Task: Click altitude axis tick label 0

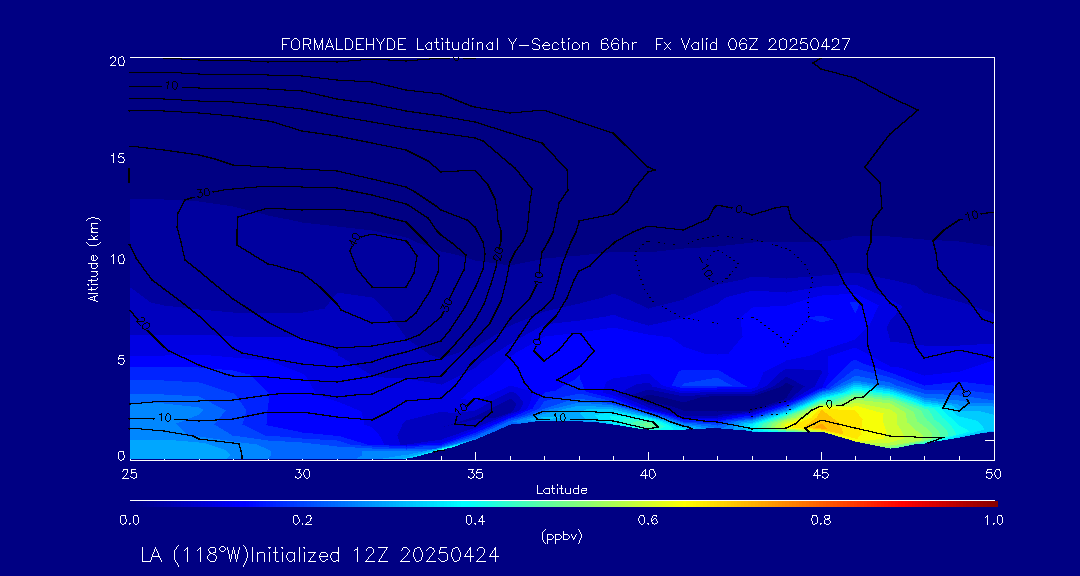Action: [121, 456]
